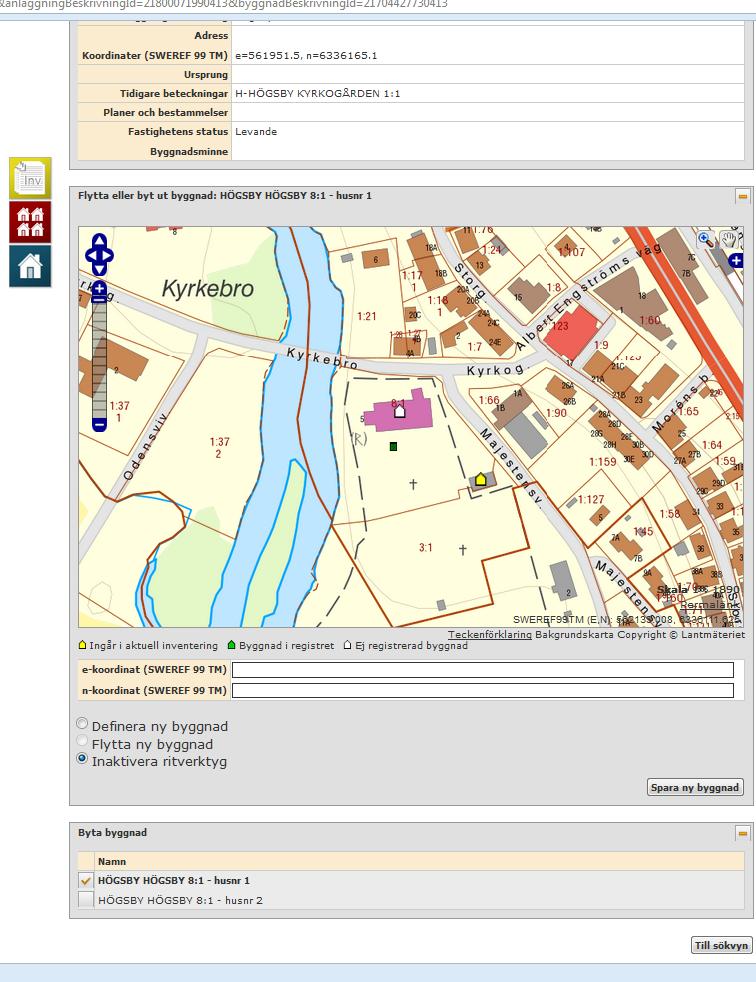This screenshot has height=982, width=756.
Task: Focus the e-koordinat input field
Action: tap(482, 669)
